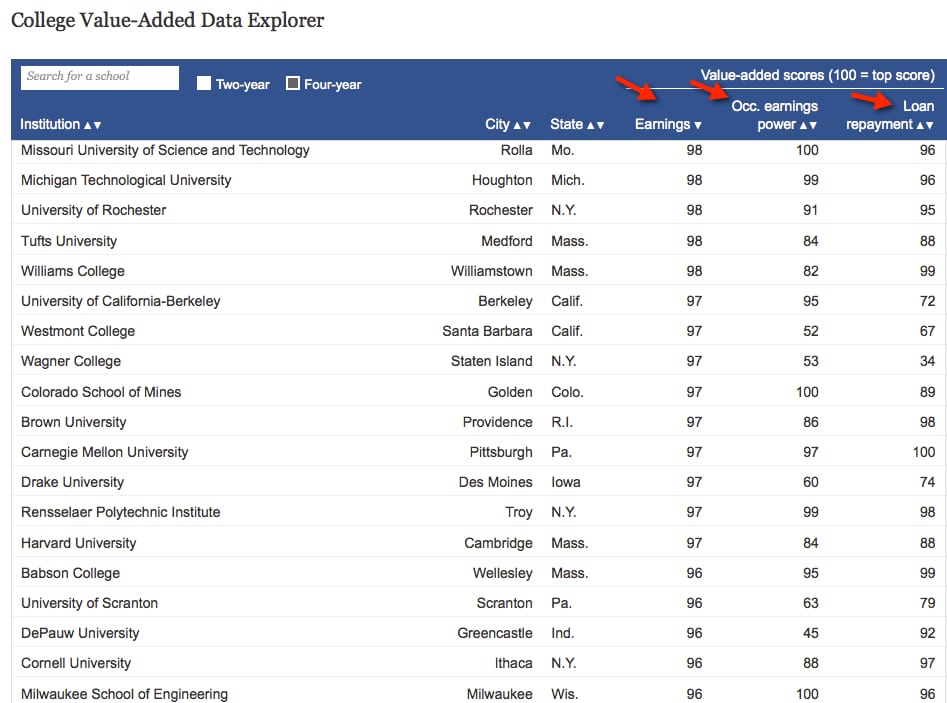Image resolution: width=947 pixels, height=703 pixels.
Task: Click the Pittsburgh city cell
Action: (501, 452)
